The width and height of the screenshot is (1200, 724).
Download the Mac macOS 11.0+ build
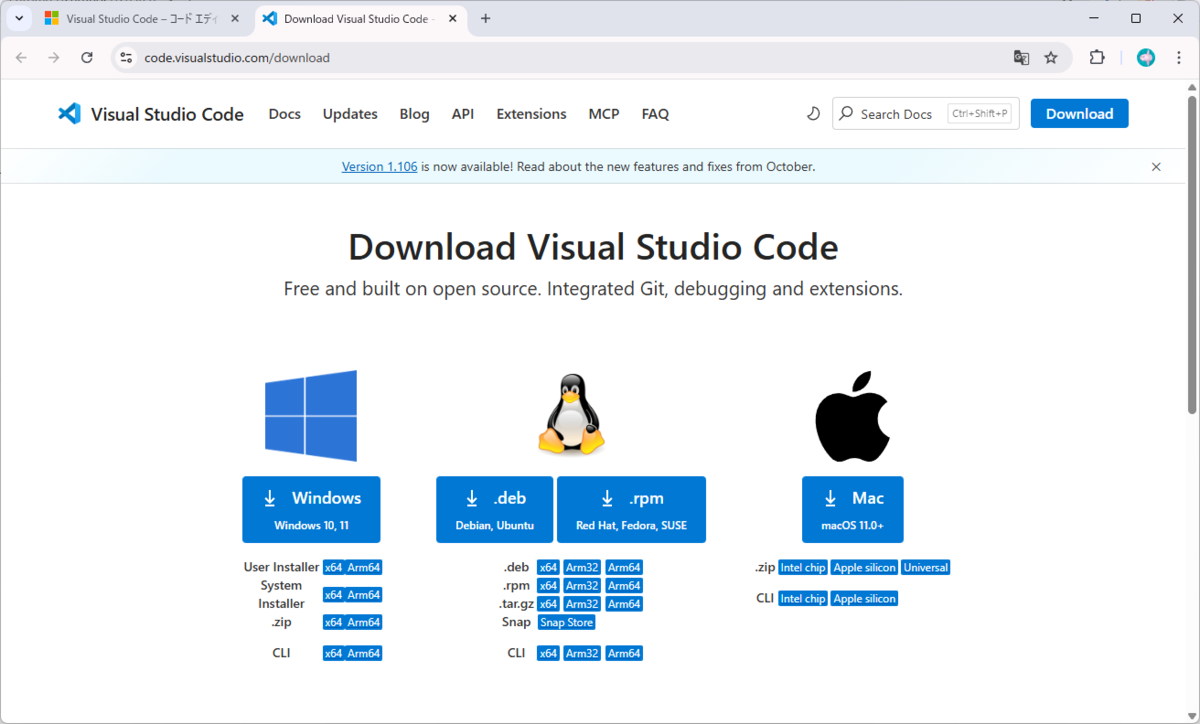852,509
